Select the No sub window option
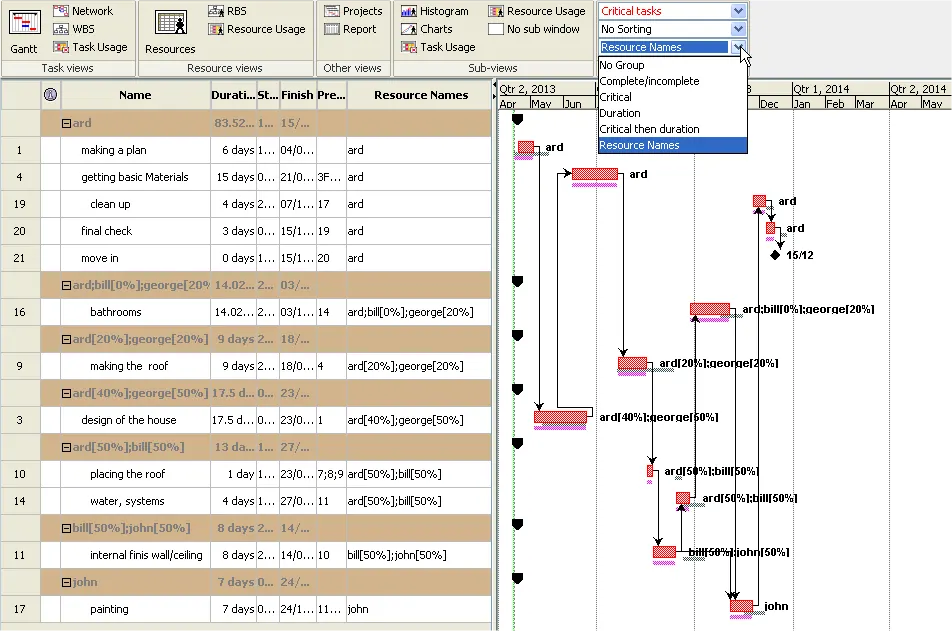The image size is (952, 631). click(534, 29)
